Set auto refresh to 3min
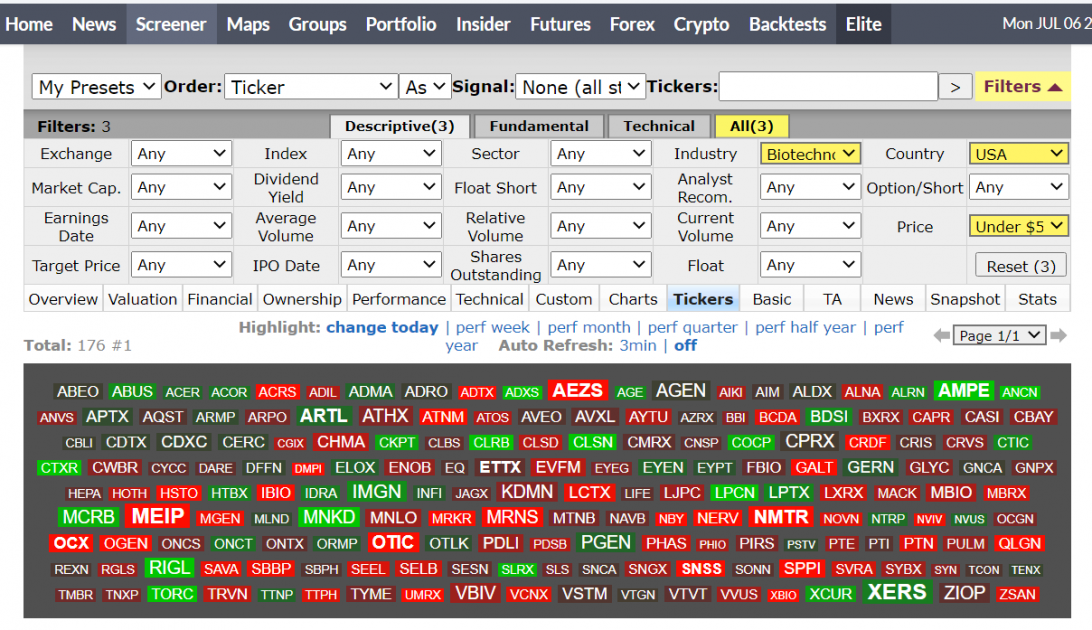This screenshot has height=630, width=1092. tap(638, 345)
